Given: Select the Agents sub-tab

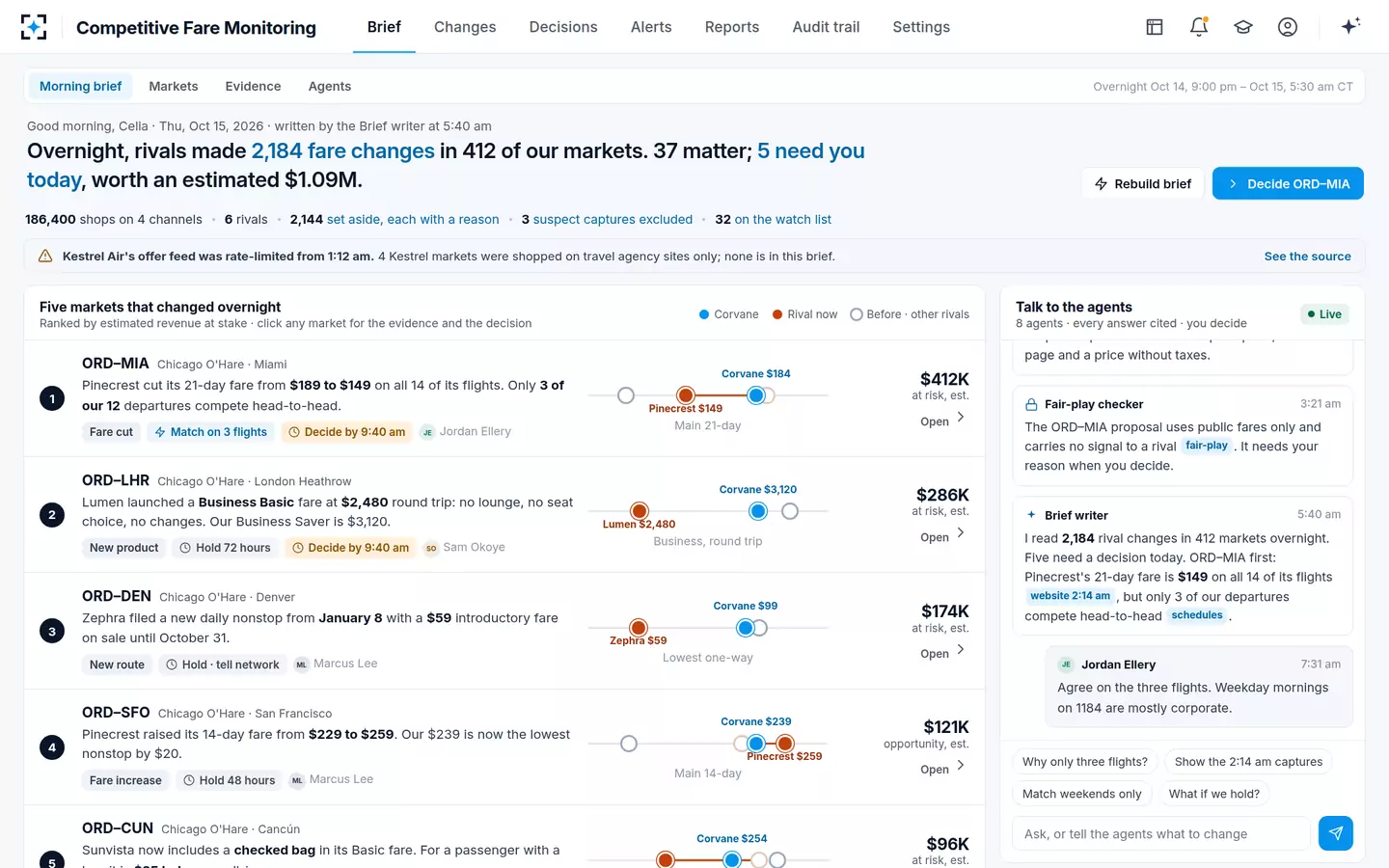Looking at the screenshot, I should [x=330, y=86].
